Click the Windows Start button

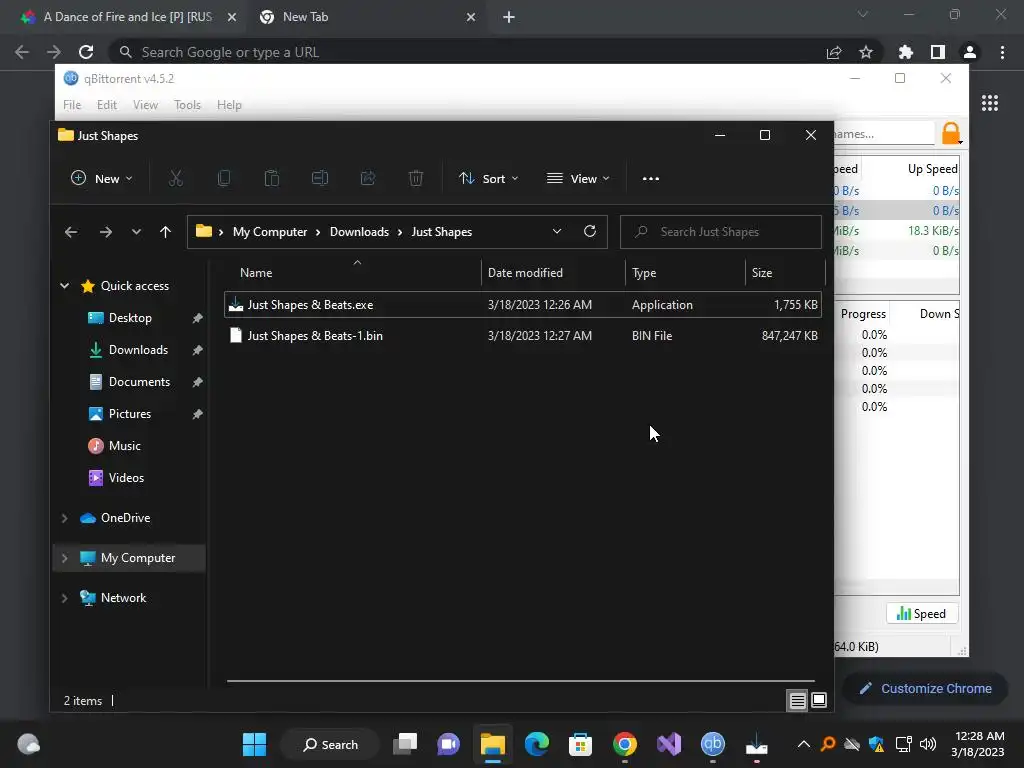(x=254, y=744)
